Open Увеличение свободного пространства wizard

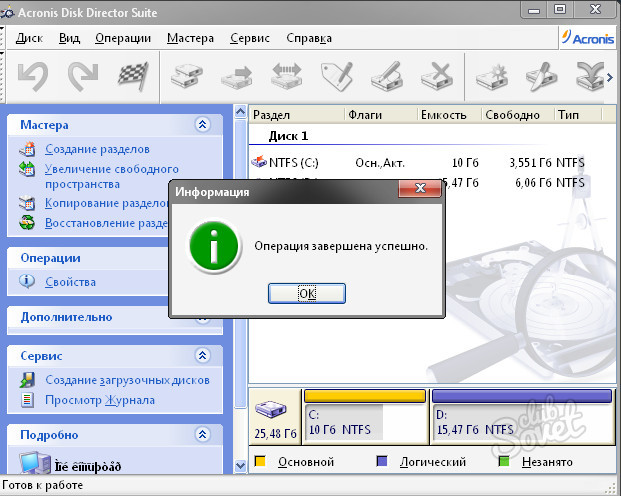pyautogui.click(x=112, y=176)
